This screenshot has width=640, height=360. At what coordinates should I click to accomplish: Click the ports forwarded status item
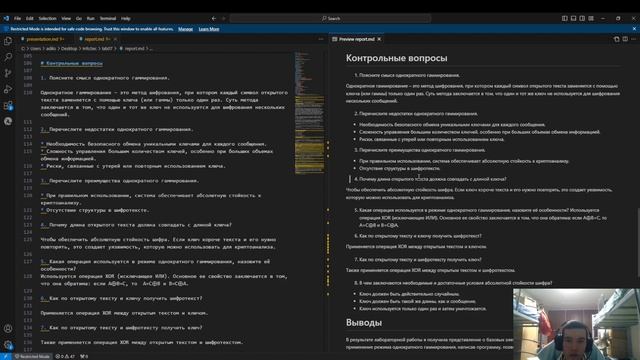[84, 356]
